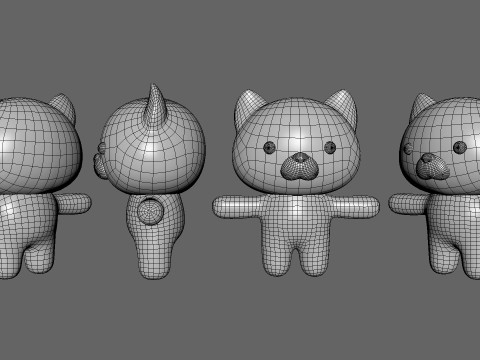Viewport: 480px width, 360px height.
Task: Select the side-view model's round tail
Action: (x=150, y=211)
